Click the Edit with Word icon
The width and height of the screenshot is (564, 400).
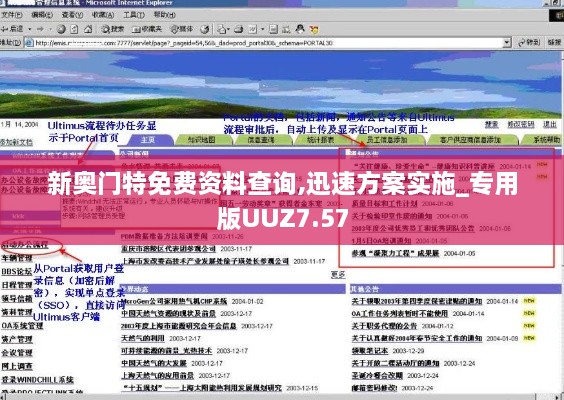click(x=253, y=29)
